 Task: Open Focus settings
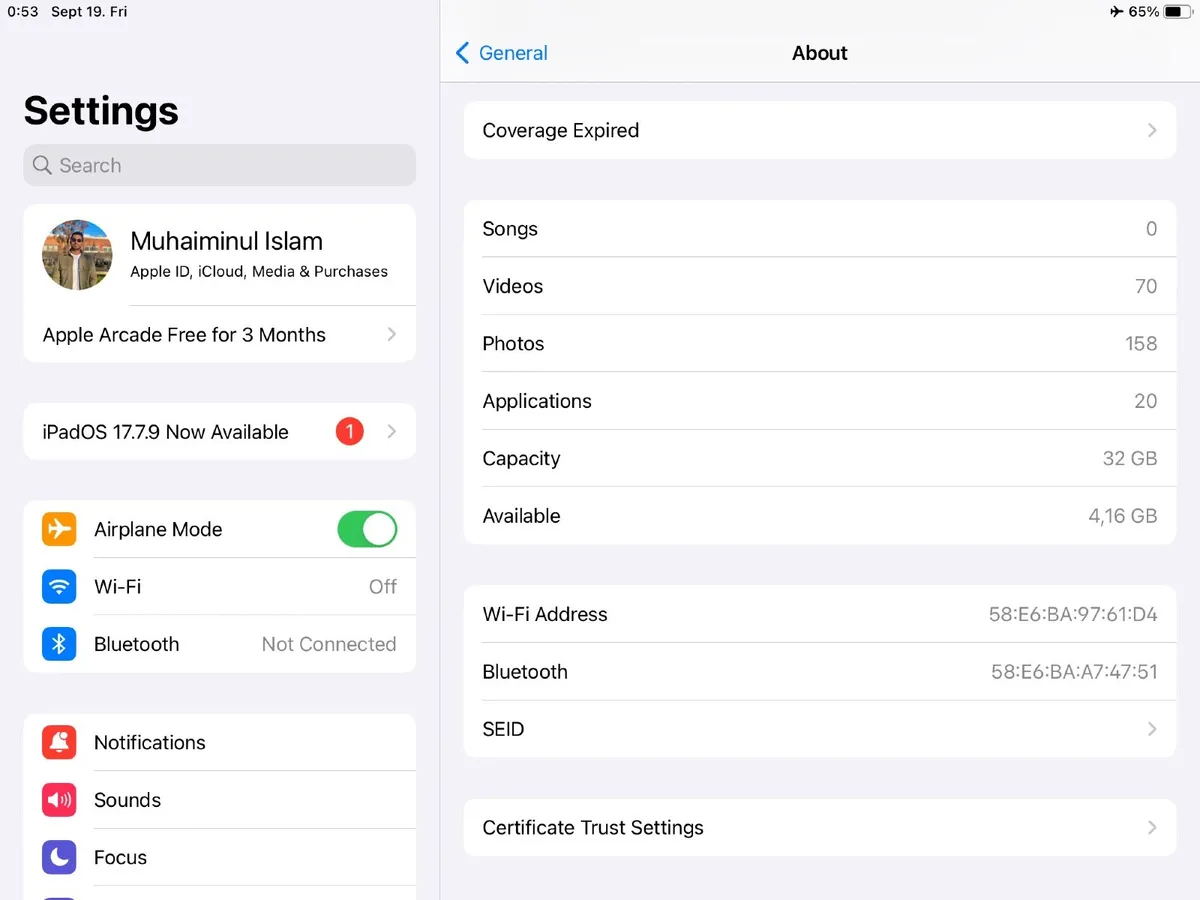219,857
